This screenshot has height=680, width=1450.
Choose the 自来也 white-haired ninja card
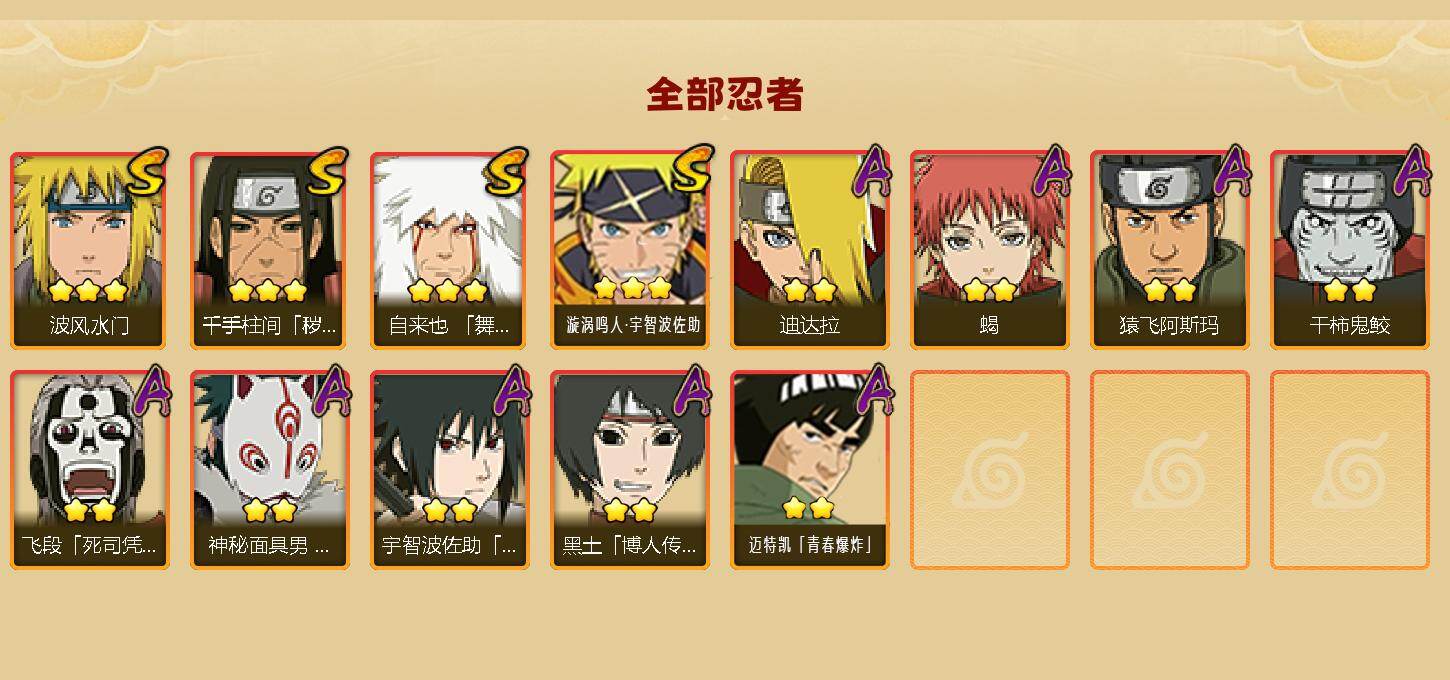[449, 250]
